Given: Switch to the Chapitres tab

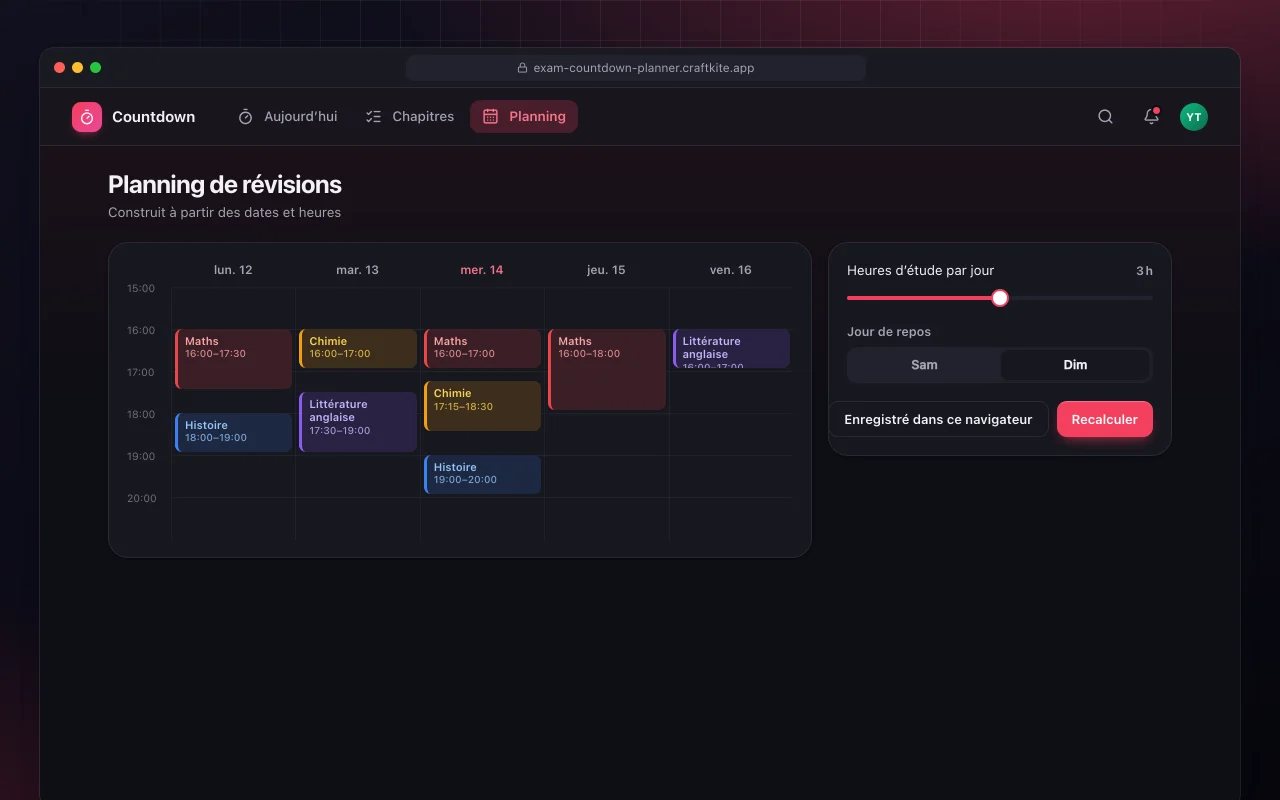Looking at the screenshot, I should point(410,117).
